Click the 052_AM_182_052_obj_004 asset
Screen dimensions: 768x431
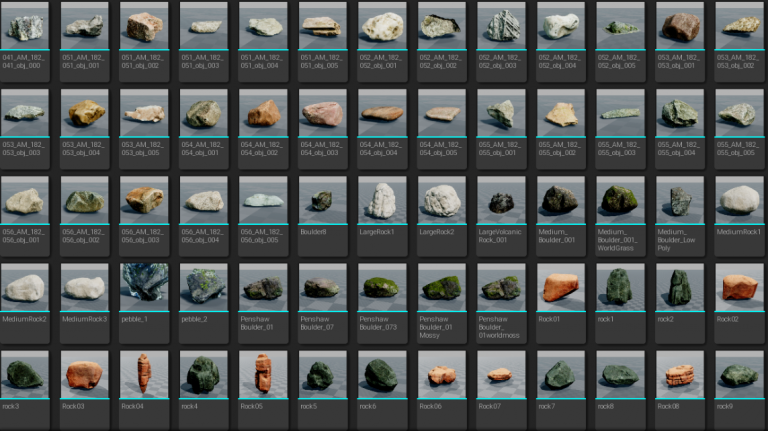[561, 25]
